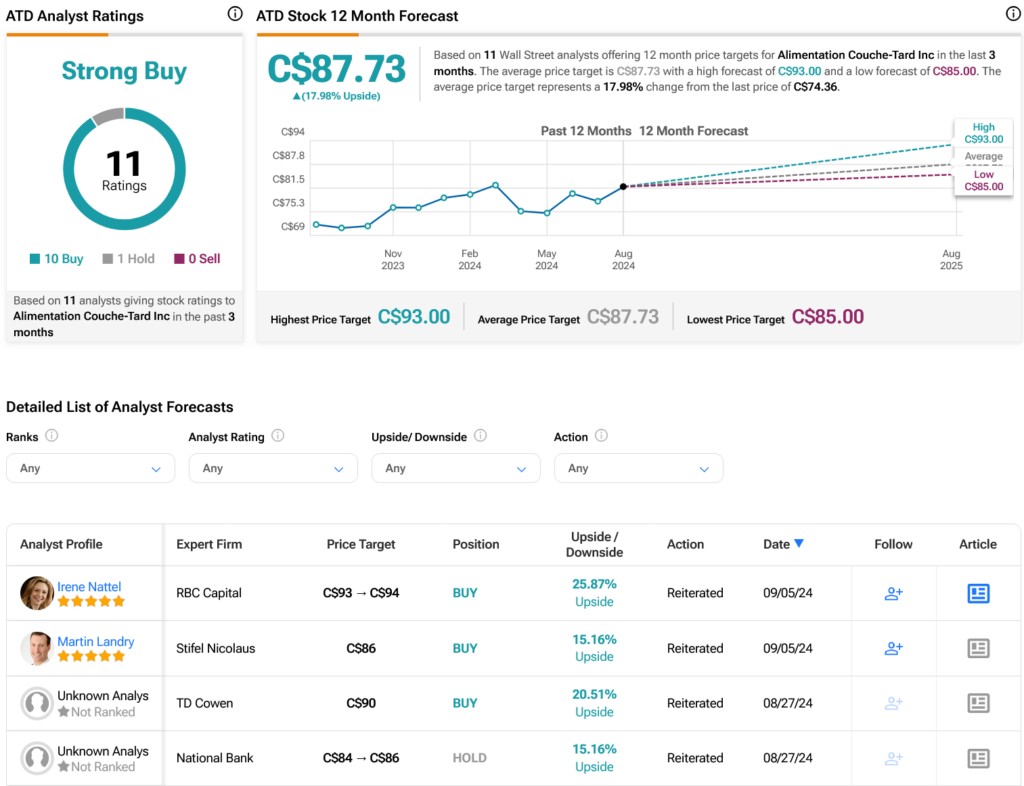Open Martin Landry analyst profile link
The width and height of the screenshot is (1024, 786).
(x=95, y=641)
